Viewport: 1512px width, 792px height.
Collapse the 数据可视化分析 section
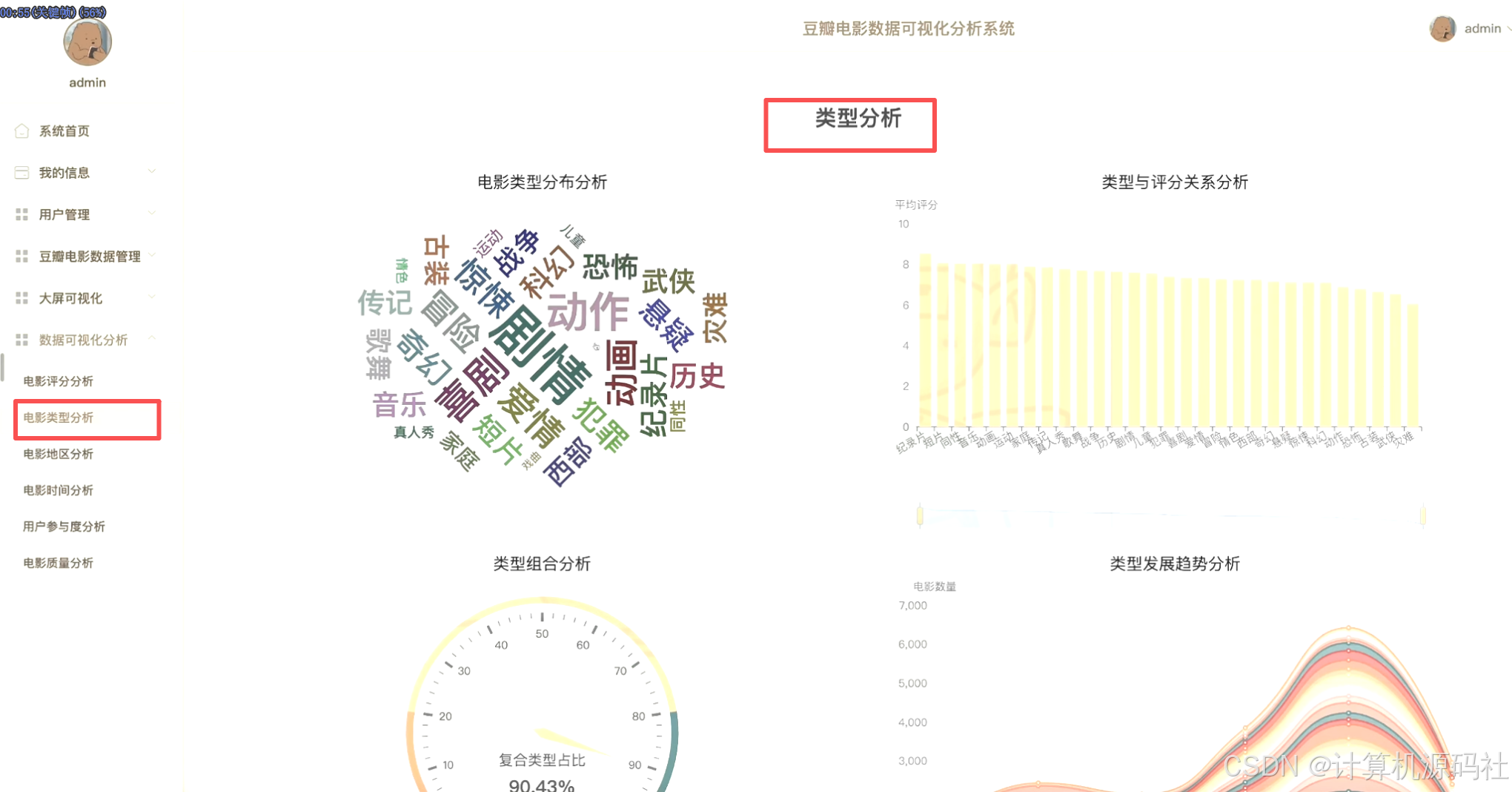(153, 340)
